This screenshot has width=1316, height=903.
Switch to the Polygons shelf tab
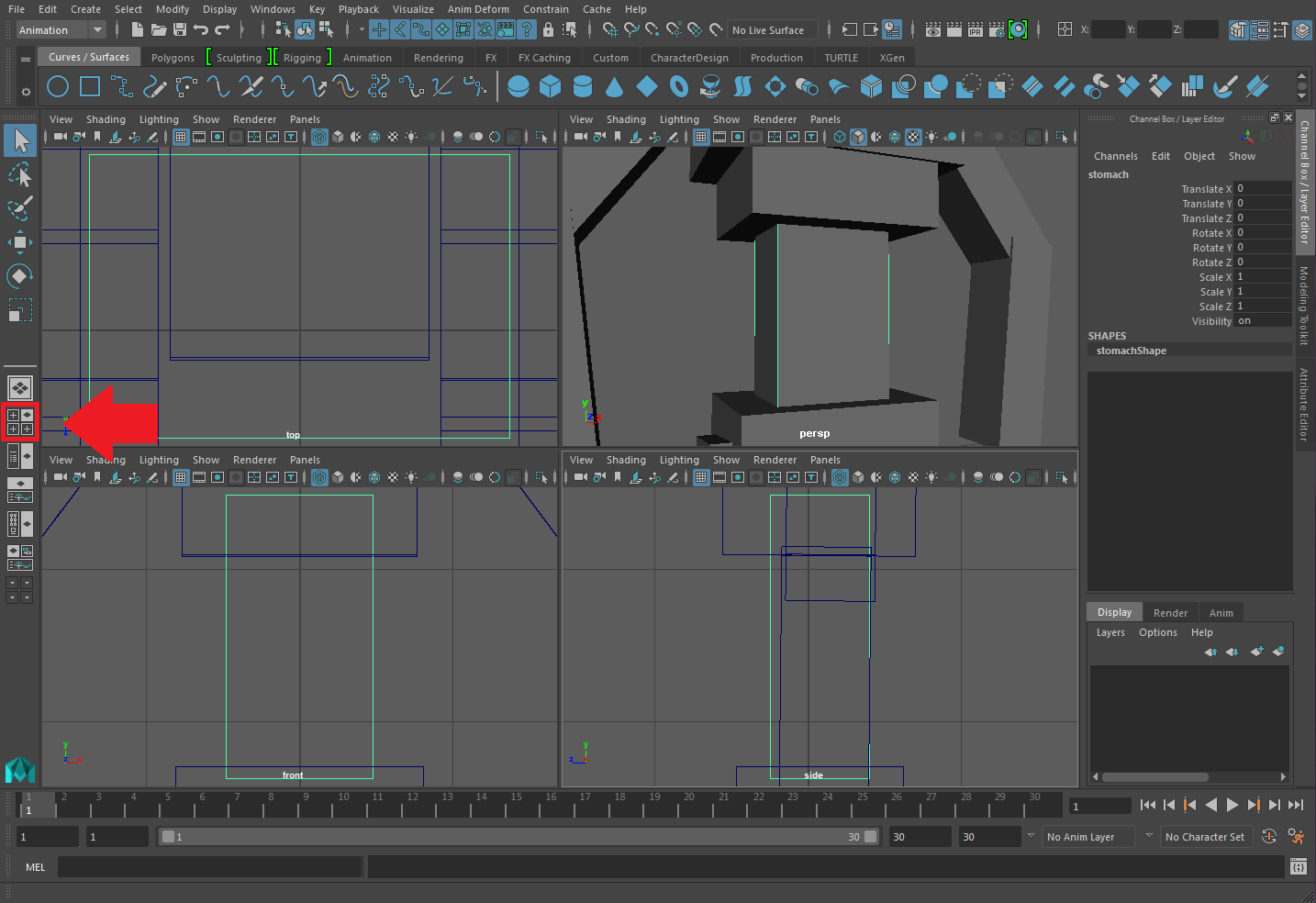(172, 57)
